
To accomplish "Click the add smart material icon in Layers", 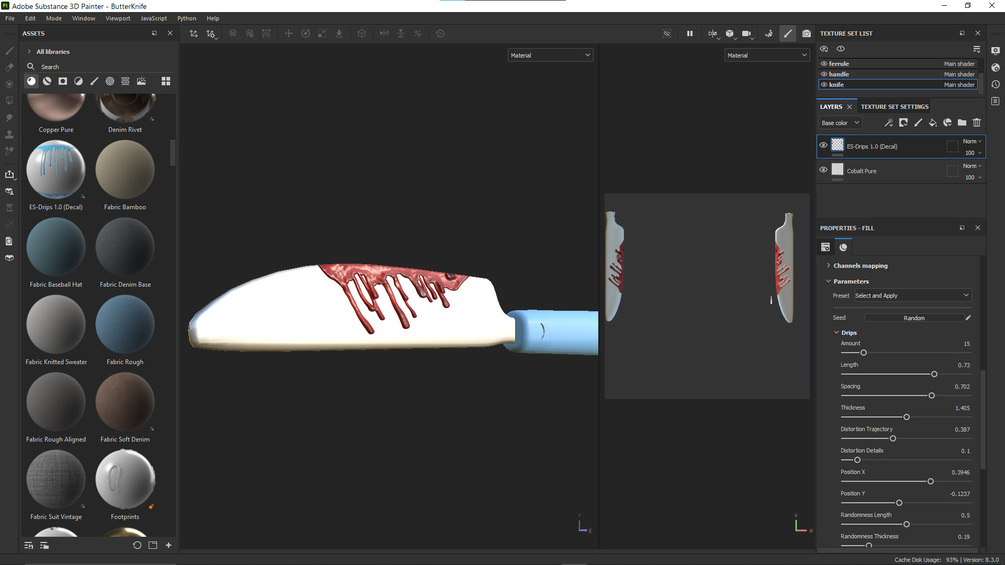I will tap(947, 122).
